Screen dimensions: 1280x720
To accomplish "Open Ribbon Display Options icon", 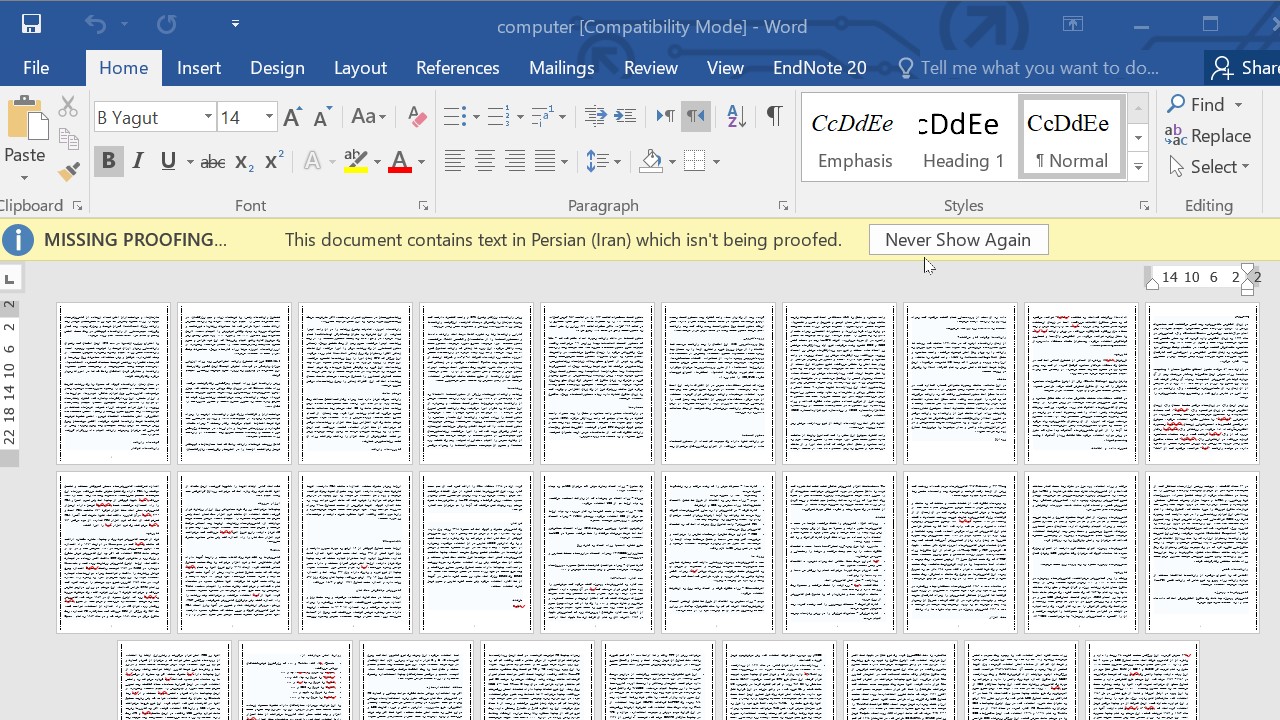I will tap(1073, 25).
